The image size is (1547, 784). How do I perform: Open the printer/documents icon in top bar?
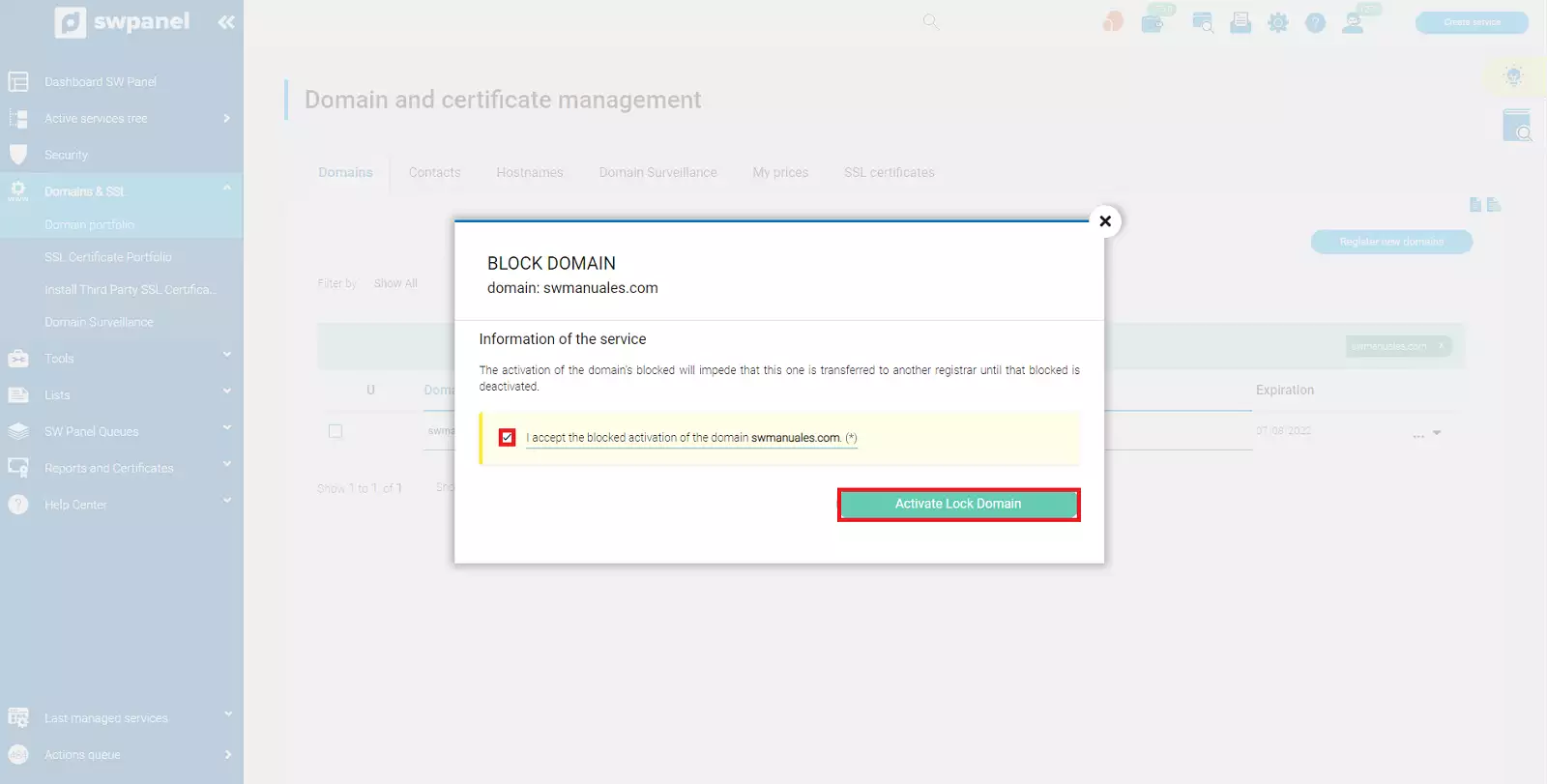click(x=1241, y=22)
